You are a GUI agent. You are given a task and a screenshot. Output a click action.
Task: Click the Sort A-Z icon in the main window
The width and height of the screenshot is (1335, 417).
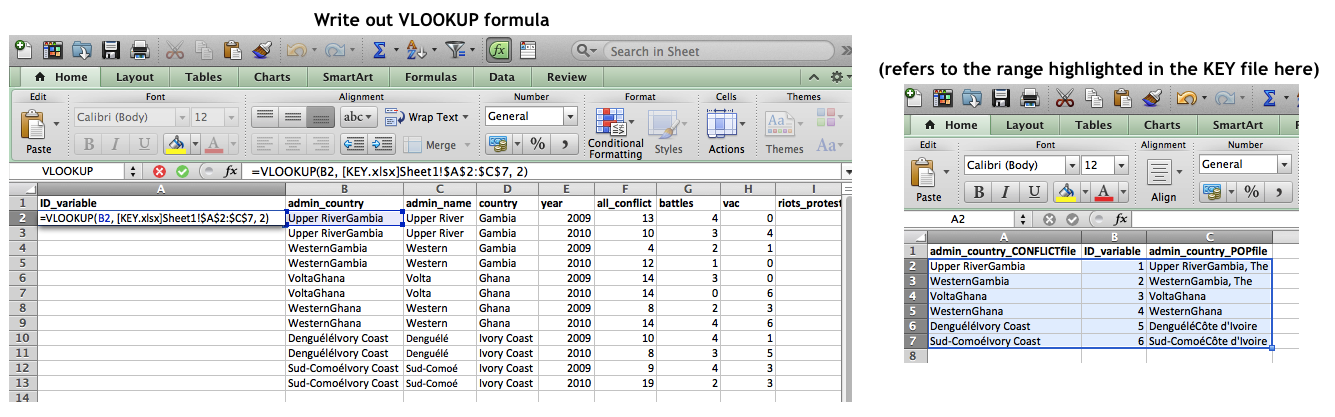coord(415,50)
